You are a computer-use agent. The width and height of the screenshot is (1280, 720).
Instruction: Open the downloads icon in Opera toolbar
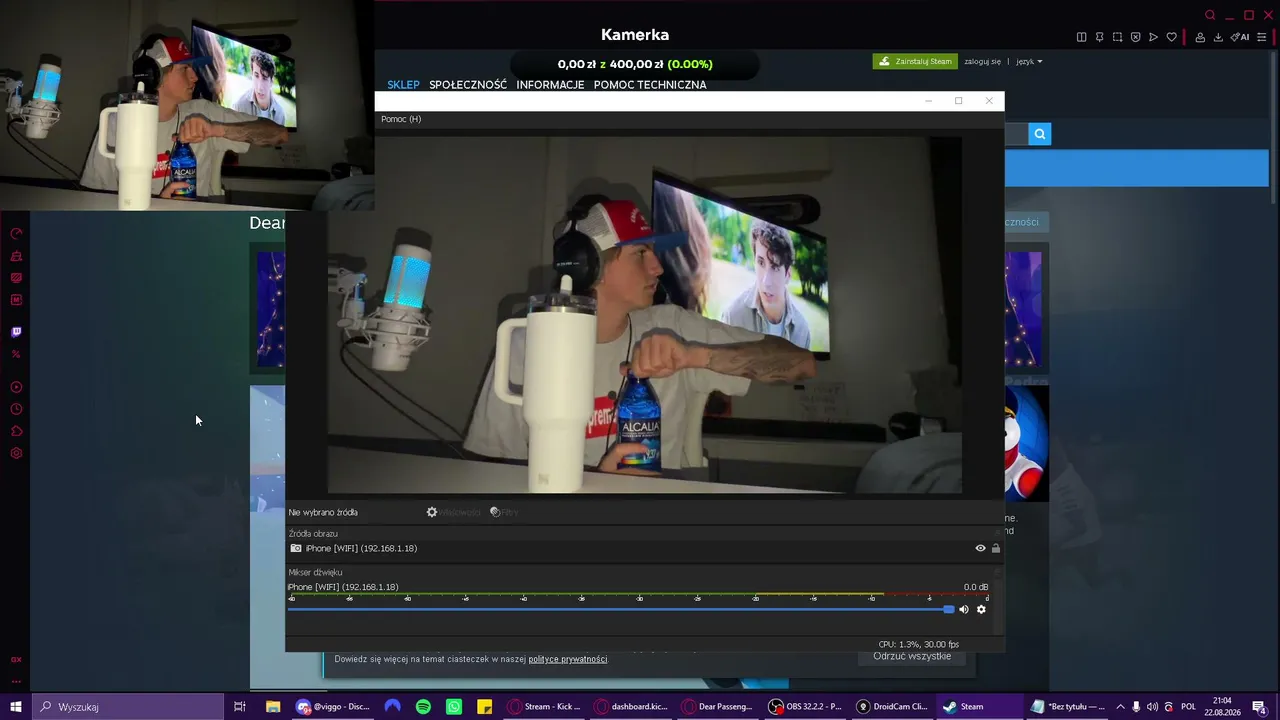[x=1218, y=37]
